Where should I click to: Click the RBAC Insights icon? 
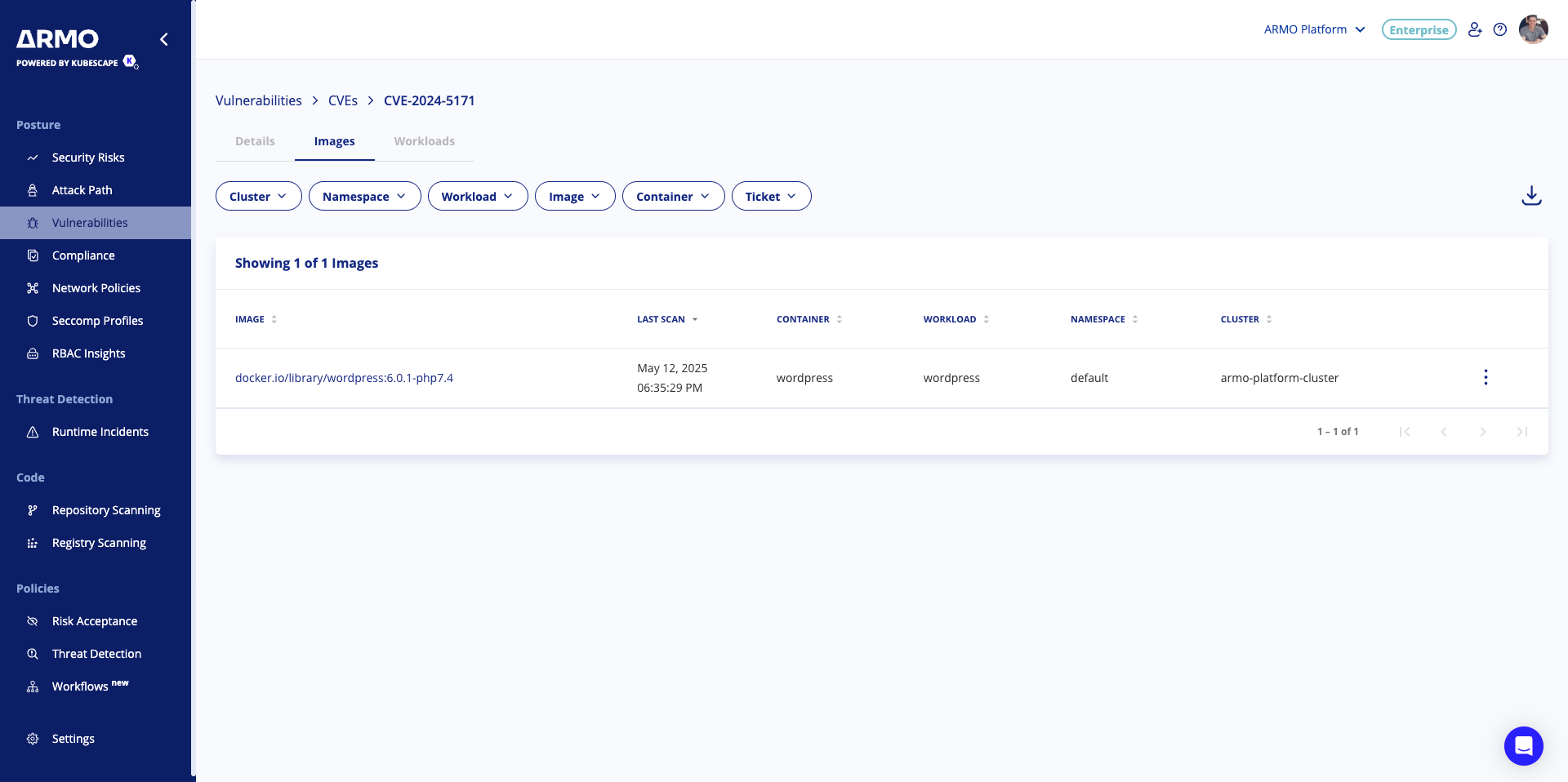point(33,353)
